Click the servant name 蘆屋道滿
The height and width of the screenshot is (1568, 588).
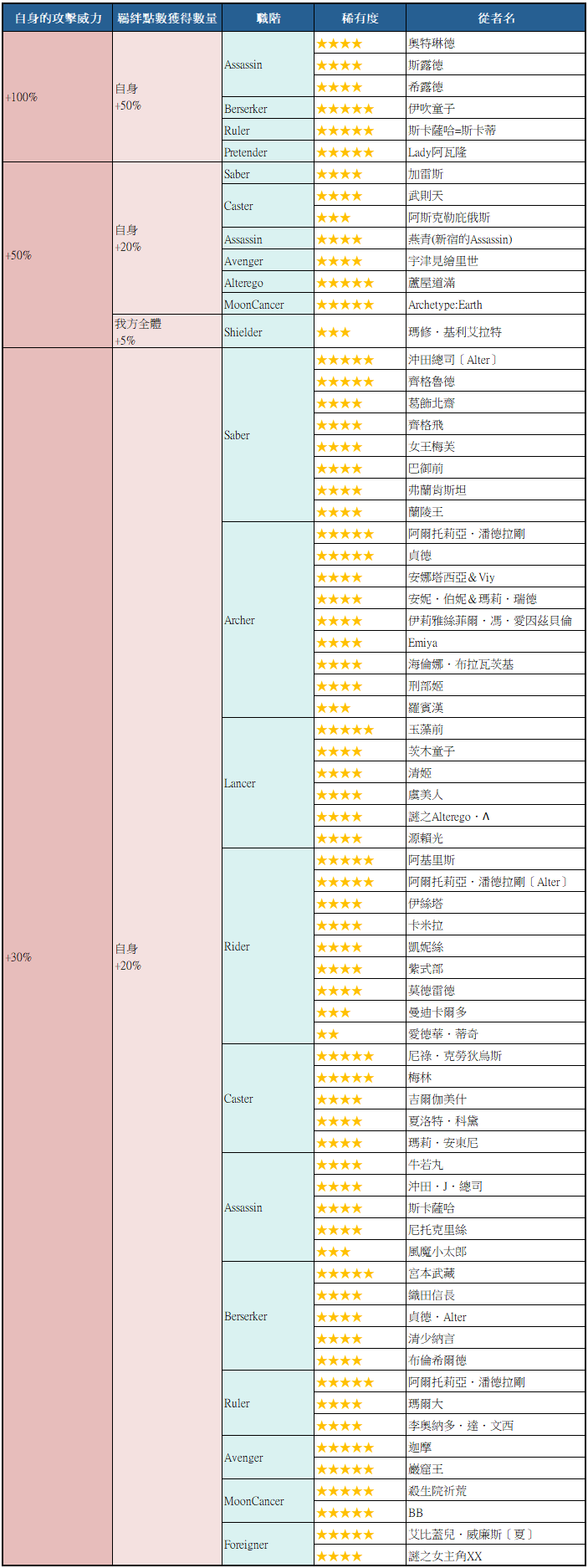pyautogui.click(x=432, y=283)
